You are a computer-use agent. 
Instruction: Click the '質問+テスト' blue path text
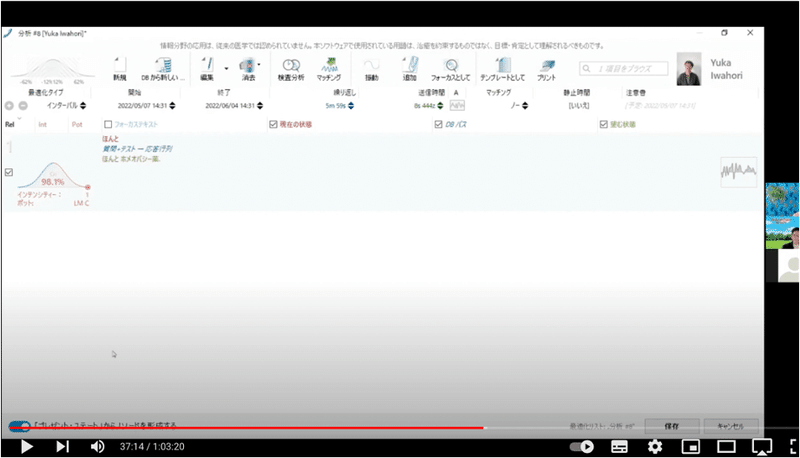click(x=137, y=149)
